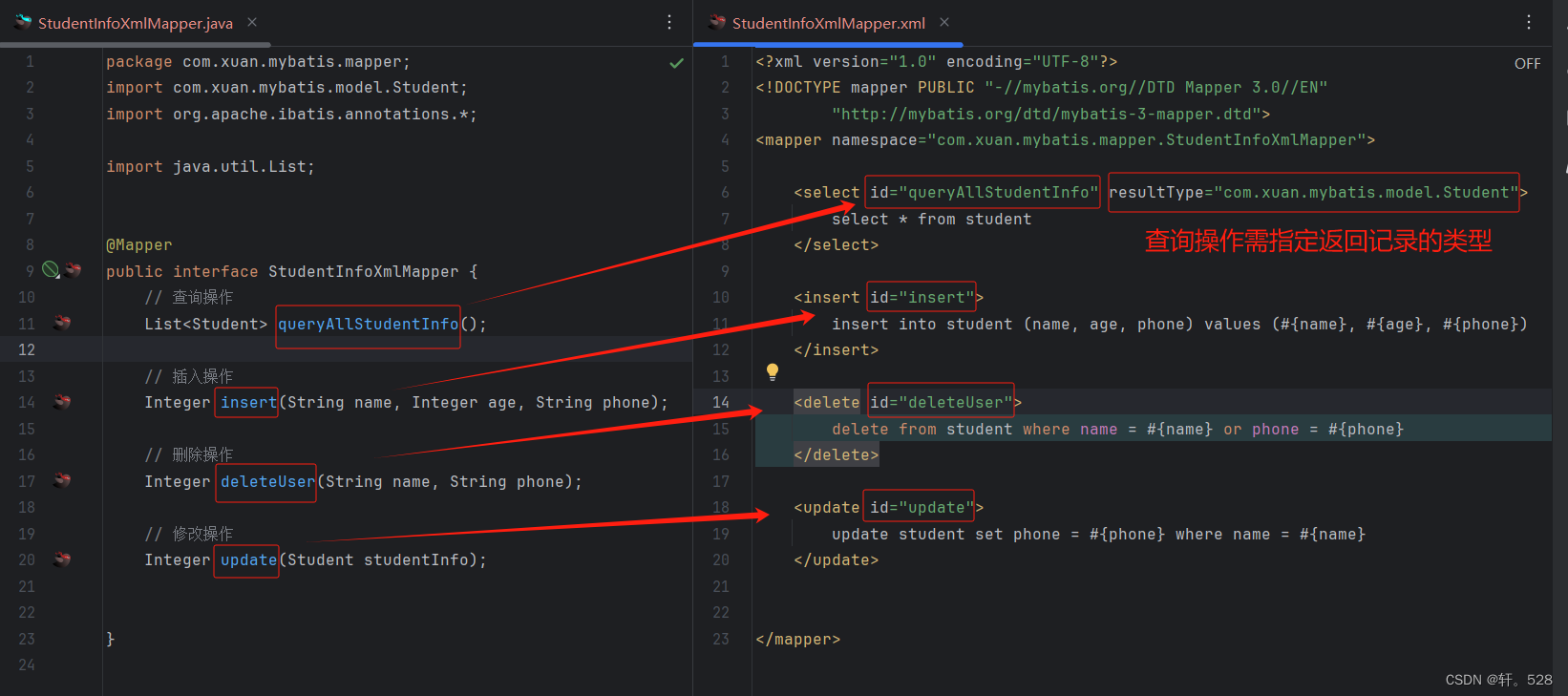Screen dimensions: 1568x696
Task: Click queryAllStudentInfo method name in Java file
Action: 368,324
